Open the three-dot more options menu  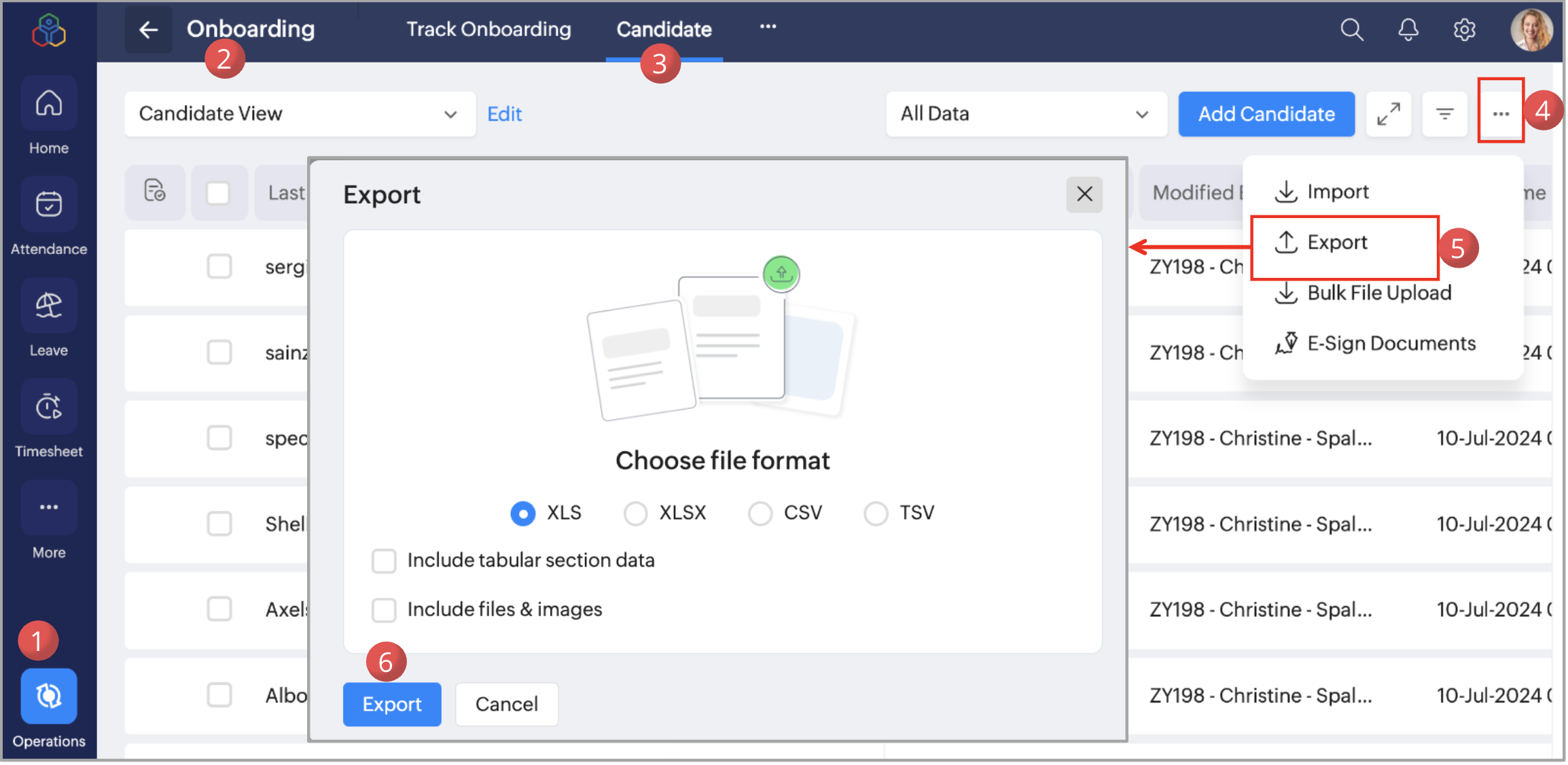click(x=1500, y=114)
